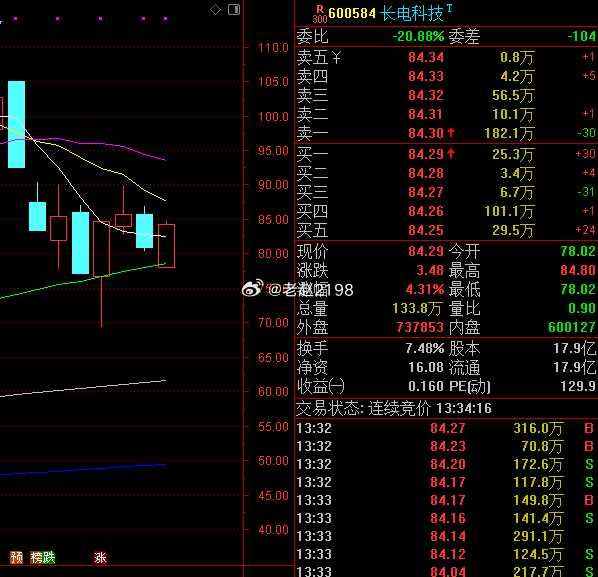Image resolution: width=598 pixels, height=577 pixels.
Task: Select the 卖一 volume 182.1万
Action: pos(509,133)
